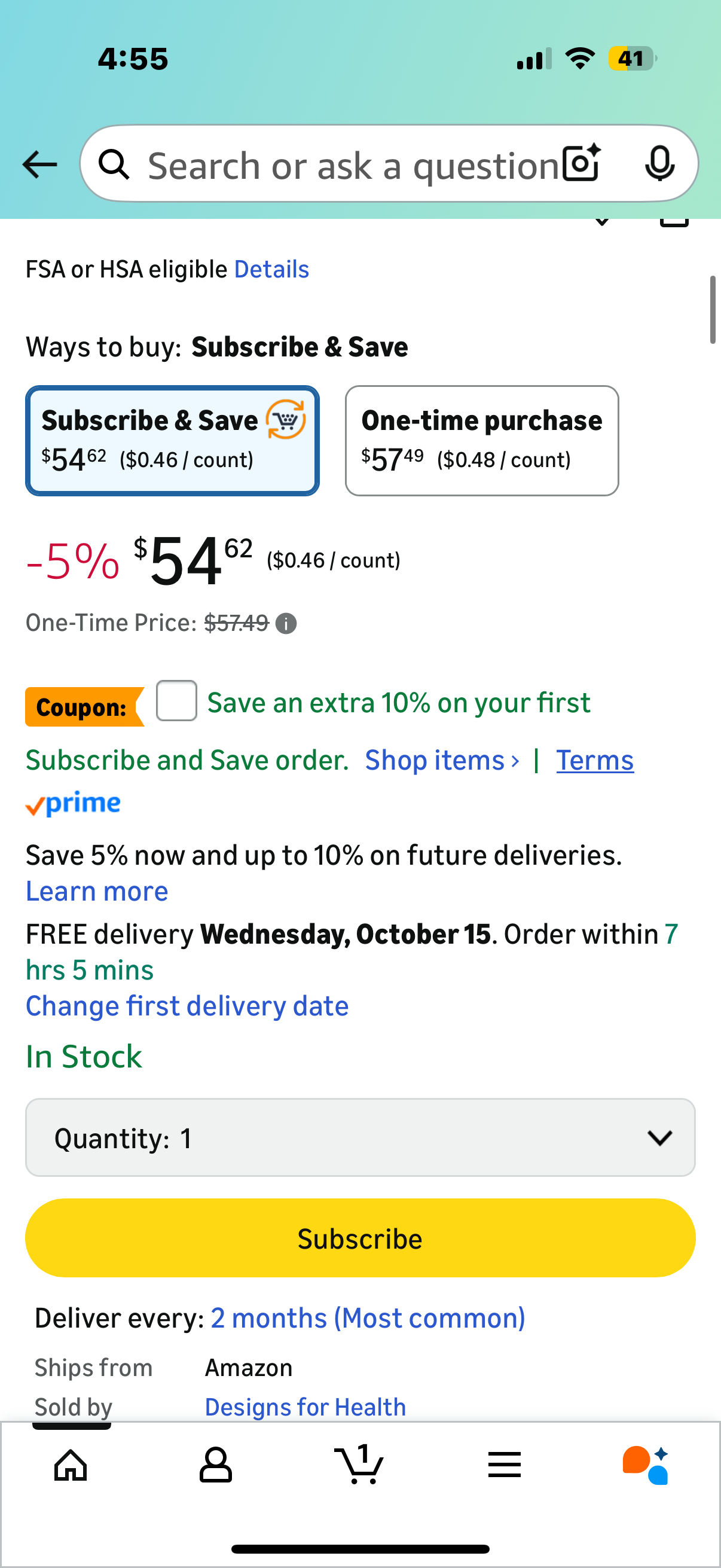The height and width of the screenshot is (1568, 721).
Task: Open Shop items coupon link
Action: click(442, 761)
